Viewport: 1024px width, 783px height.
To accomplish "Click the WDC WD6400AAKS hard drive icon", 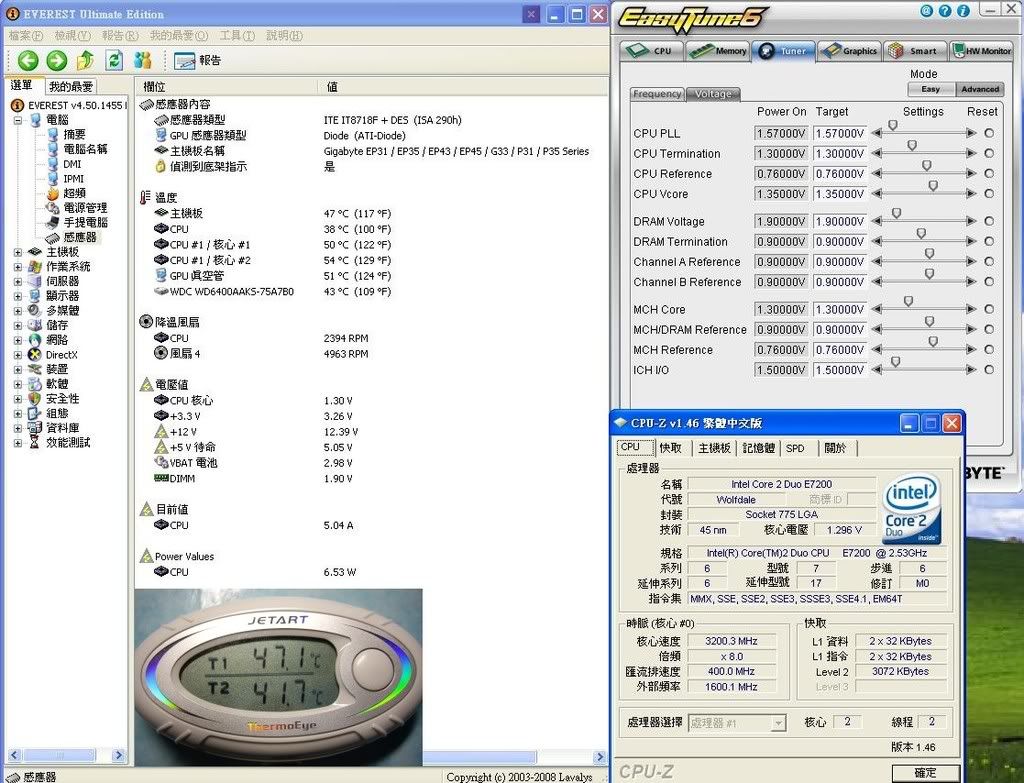I will click(161, 291).
